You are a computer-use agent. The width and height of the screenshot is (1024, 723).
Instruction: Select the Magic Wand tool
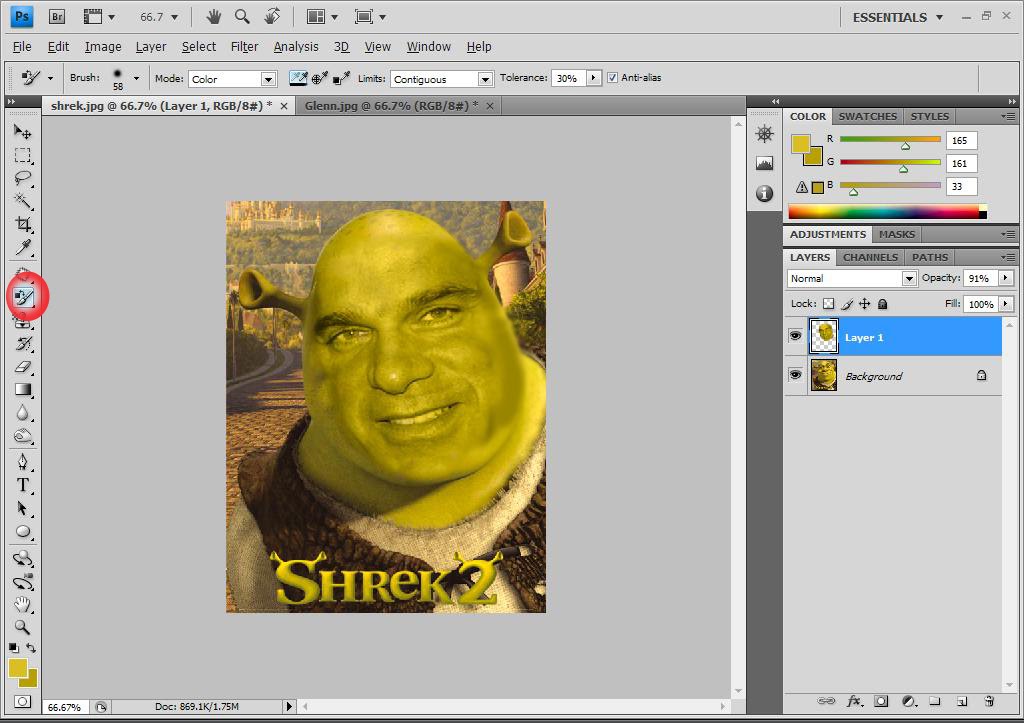pyautogui.click(x=23, y=201)
